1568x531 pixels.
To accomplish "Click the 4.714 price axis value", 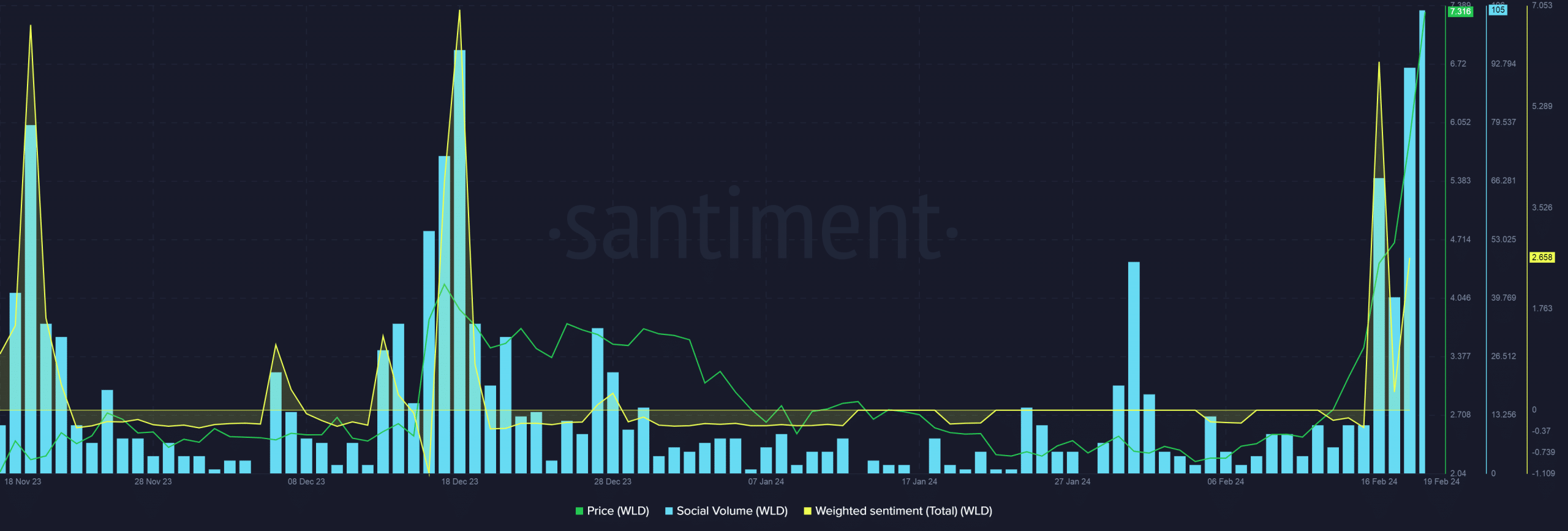I will [x=1460, y=239].
